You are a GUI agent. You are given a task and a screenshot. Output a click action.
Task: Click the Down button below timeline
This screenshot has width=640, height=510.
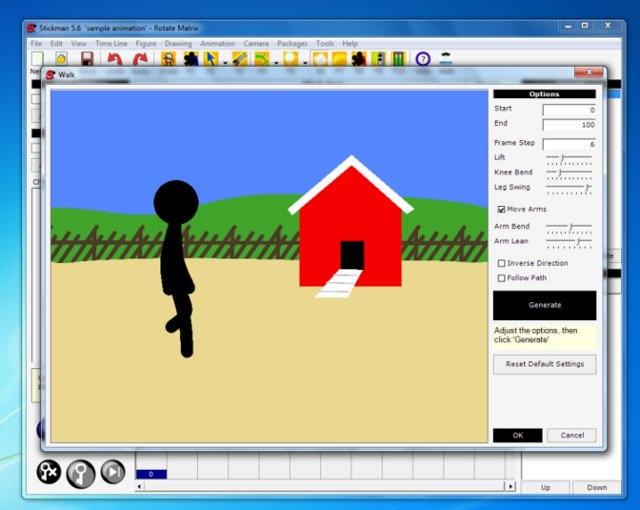point(597,488)
